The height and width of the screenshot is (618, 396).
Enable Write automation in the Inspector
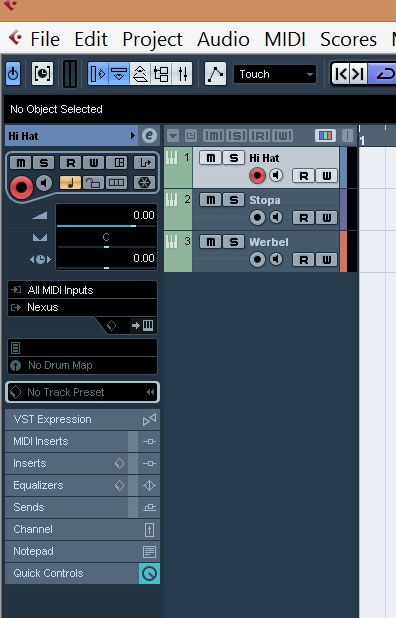(93, 162)
